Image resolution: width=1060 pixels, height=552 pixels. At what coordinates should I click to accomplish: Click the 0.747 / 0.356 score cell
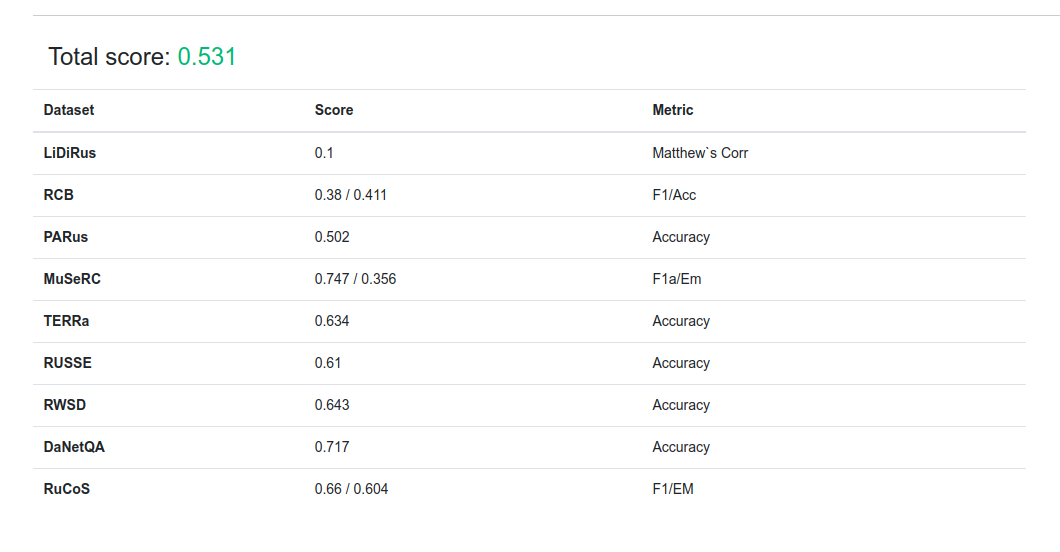coord(355,279)
